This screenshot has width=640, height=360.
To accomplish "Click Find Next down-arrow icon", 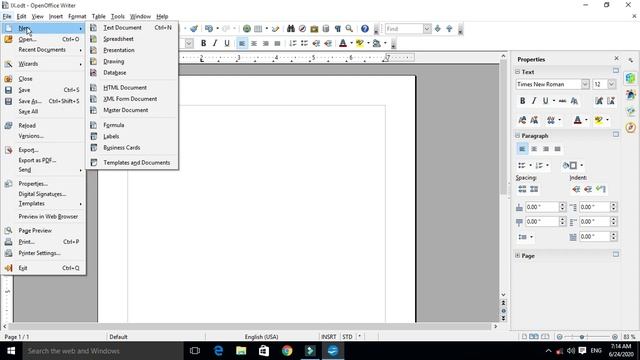I will point(438,29).
